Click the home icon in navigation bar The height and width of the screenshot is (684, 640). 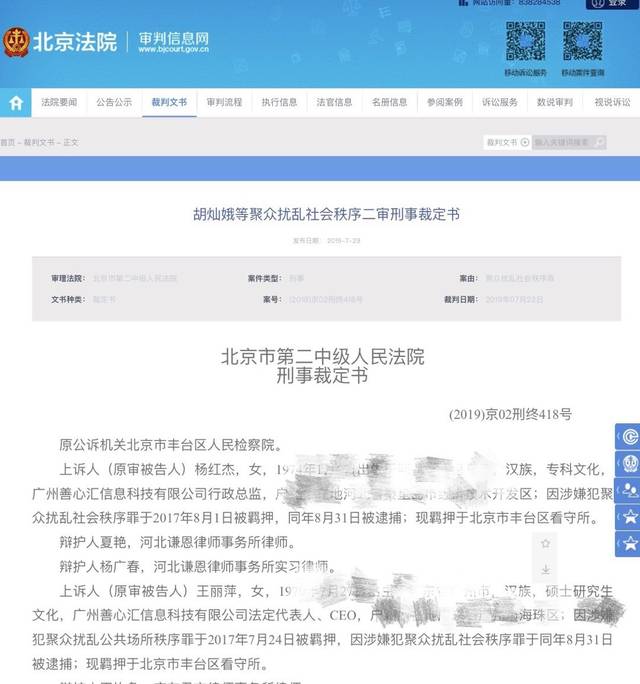tap(15, 102)
